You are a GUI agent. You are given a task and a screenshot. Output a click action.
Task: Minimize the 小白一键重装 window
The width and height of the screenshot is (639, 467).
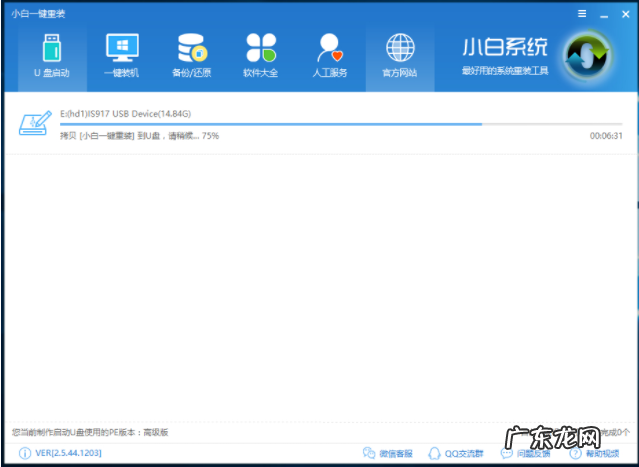(x=604, y=15)
